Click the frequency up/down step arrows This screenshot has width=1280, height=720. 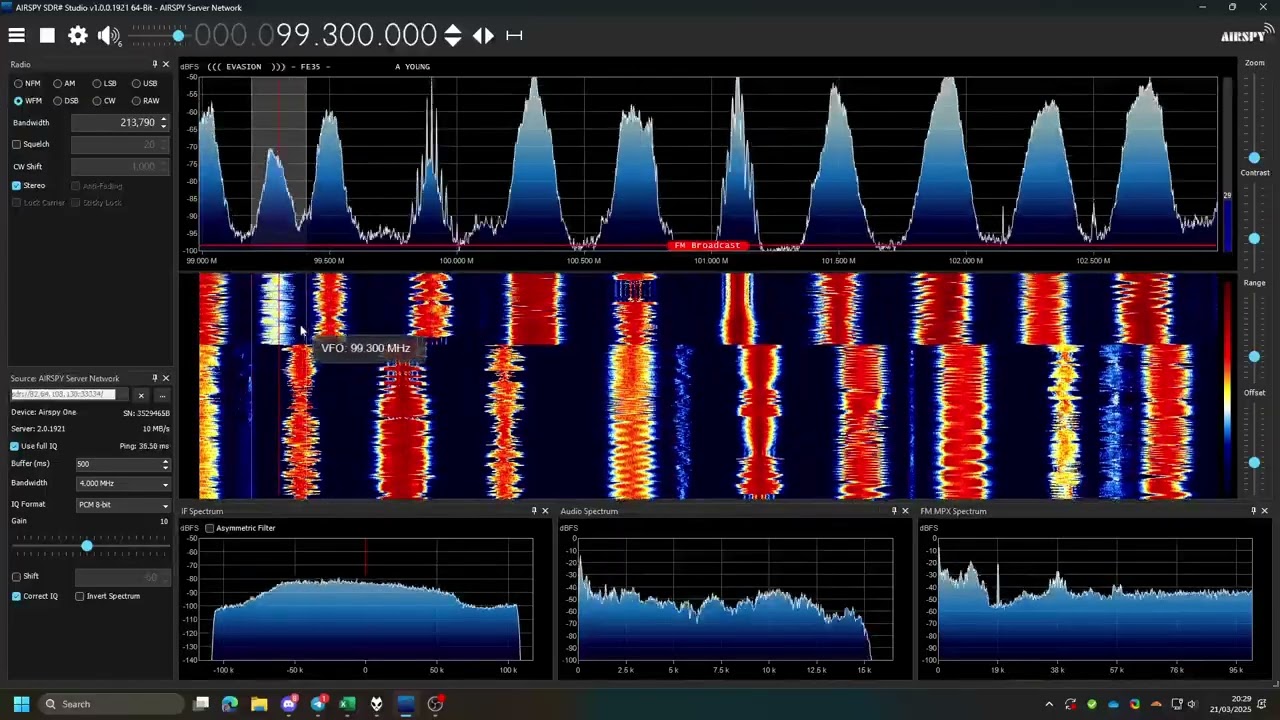click(x=453, y=36)
